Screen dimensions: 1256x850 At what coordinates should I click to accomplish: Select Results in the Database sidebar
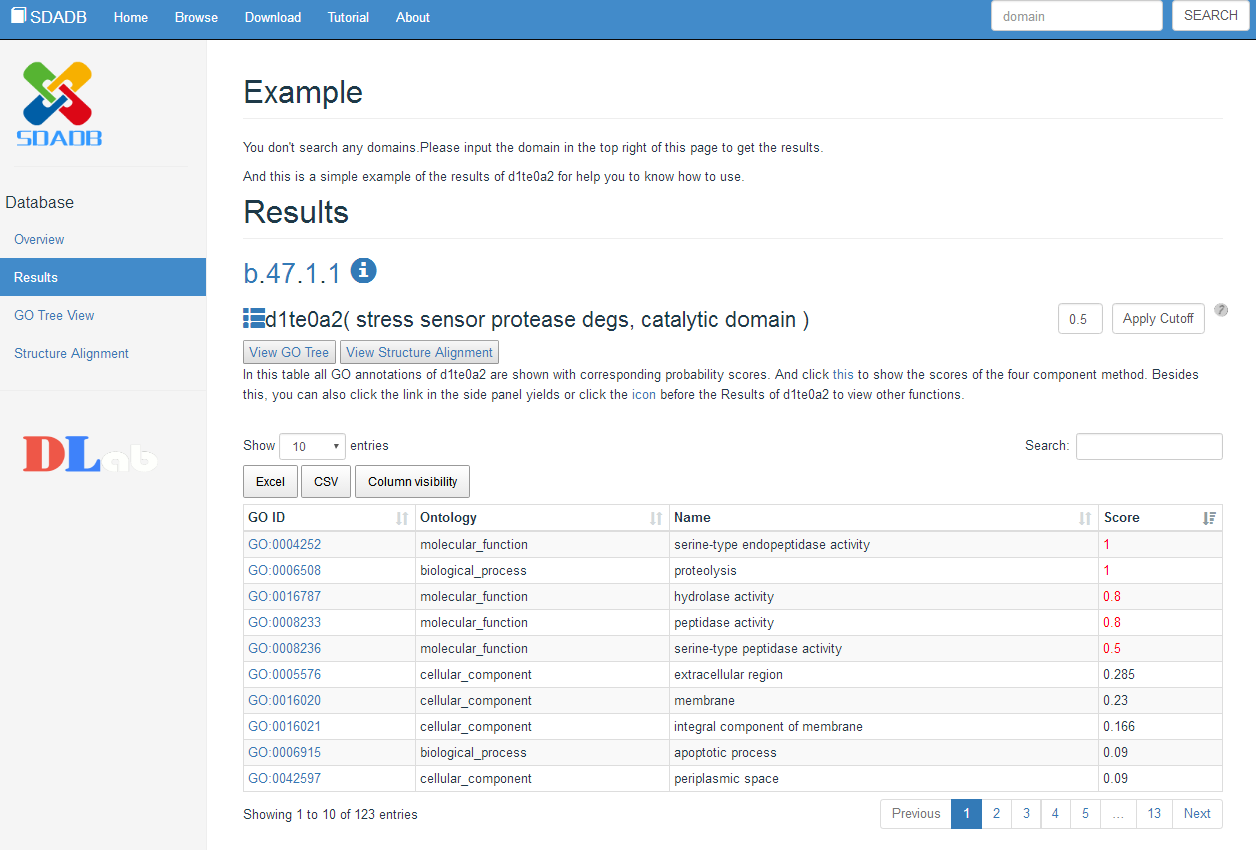tap(103, 277)
